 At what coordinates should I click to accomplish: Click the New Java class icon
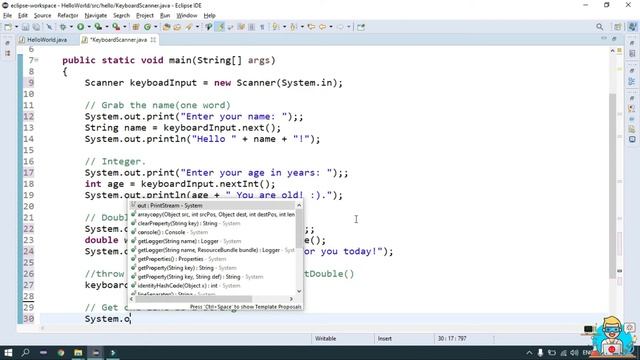coord(147,27)
